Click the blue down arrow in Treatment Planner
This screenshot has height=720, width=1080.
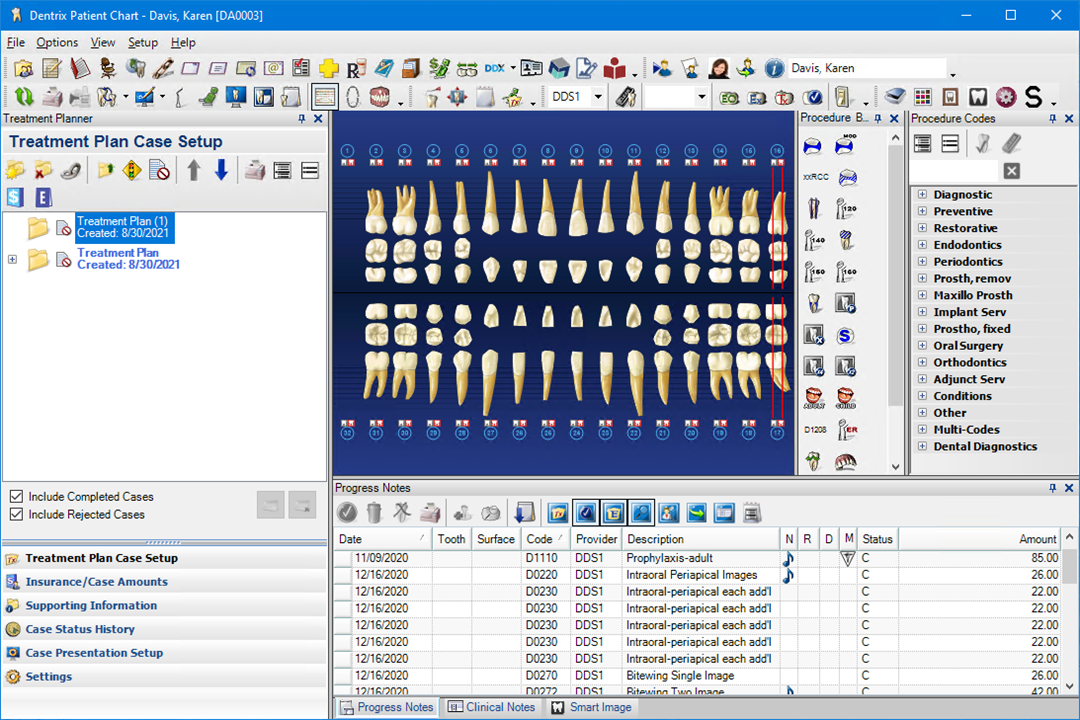pos(221,171)
